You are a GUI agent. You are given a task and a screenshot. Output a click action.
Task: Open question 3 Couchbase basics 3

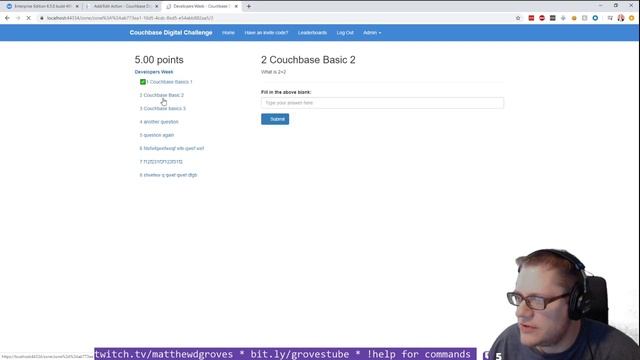pos(162,109)
